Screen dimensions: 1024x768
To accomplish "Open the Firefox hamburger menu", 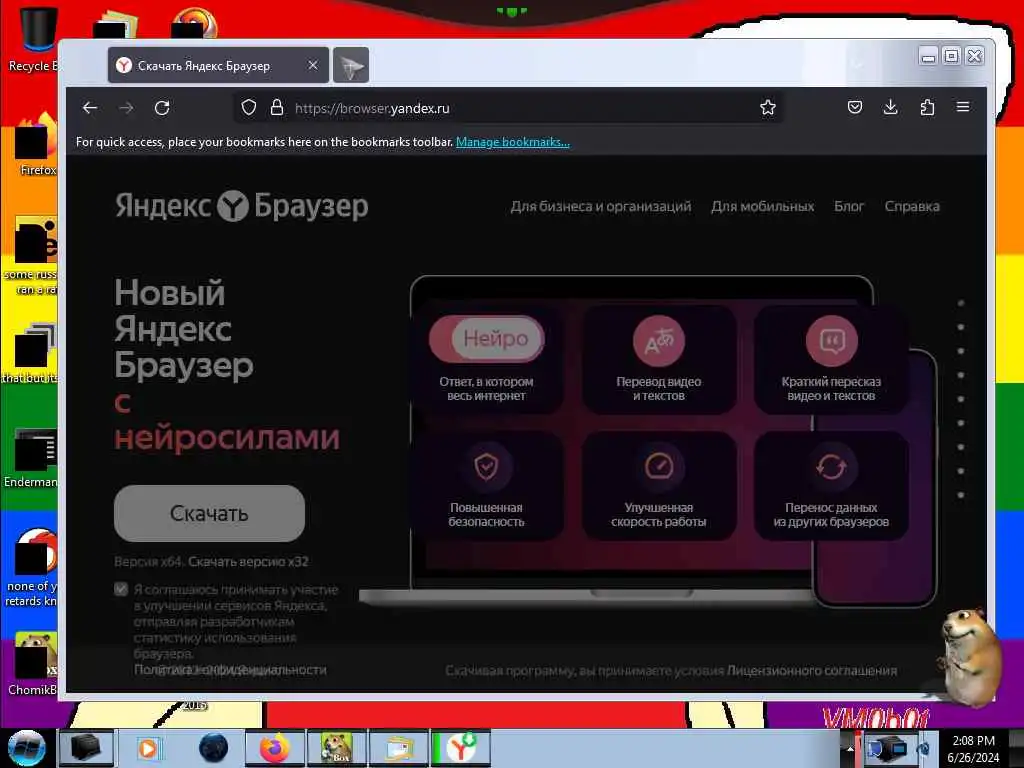I will pos(963,106).
